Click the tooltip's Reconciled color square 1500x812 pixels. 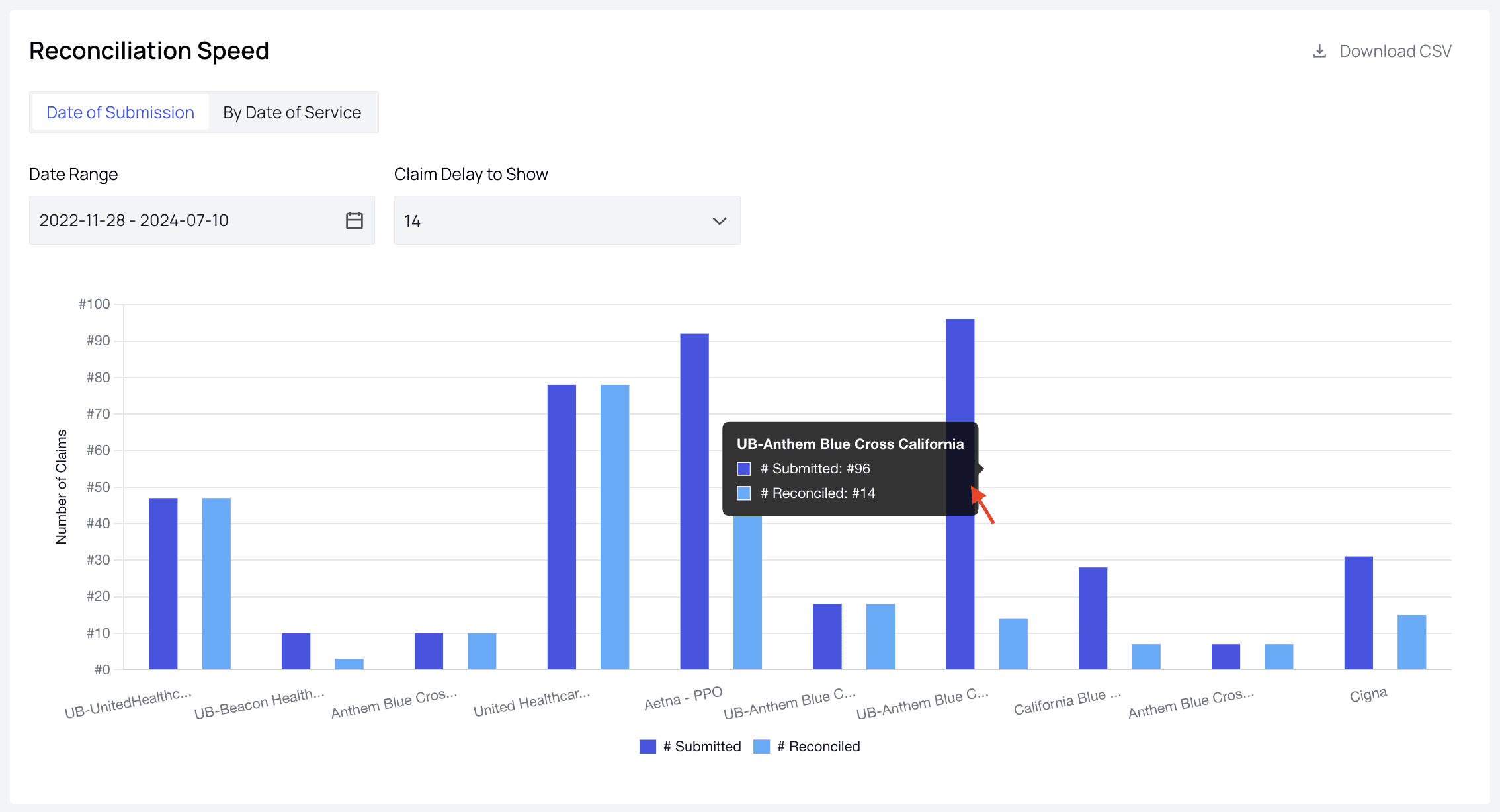click(744, 493)
